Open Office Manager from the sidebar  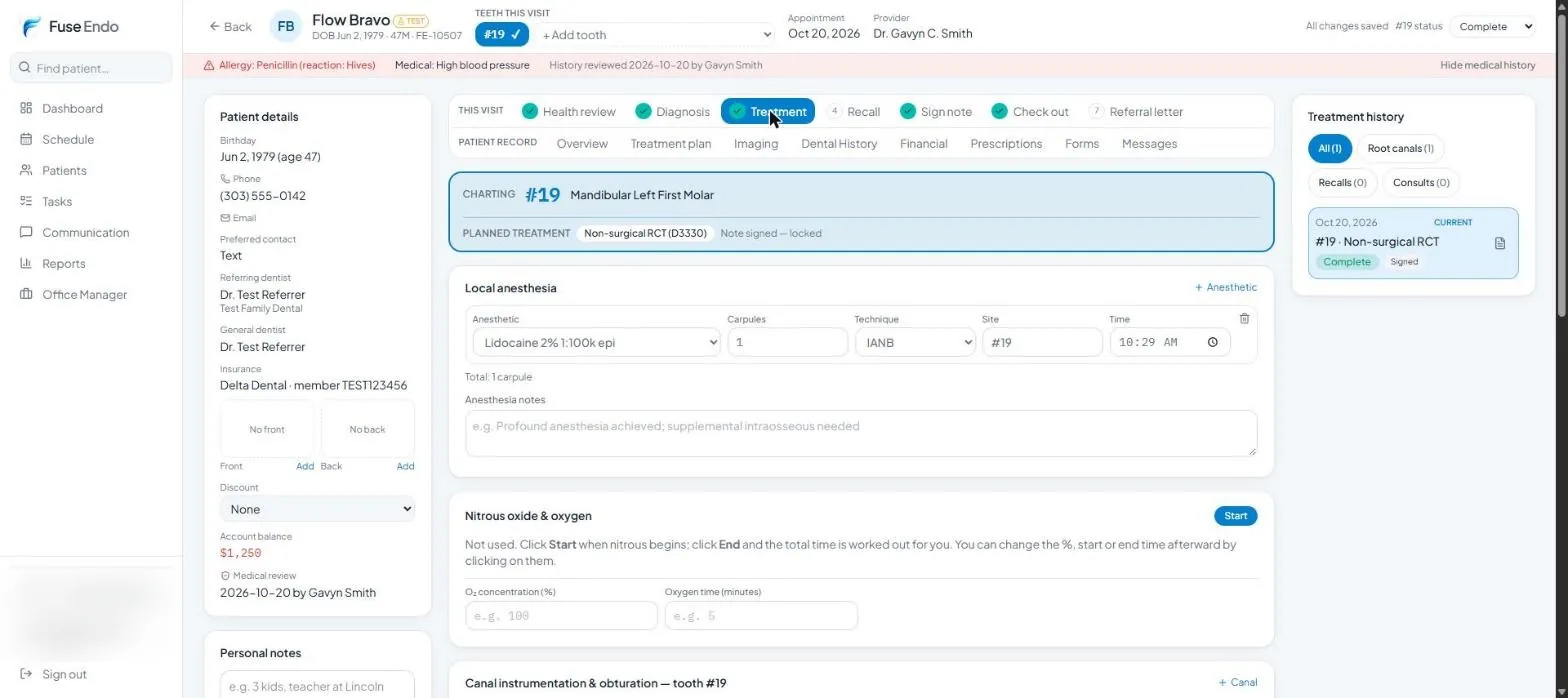coord(84,294)
